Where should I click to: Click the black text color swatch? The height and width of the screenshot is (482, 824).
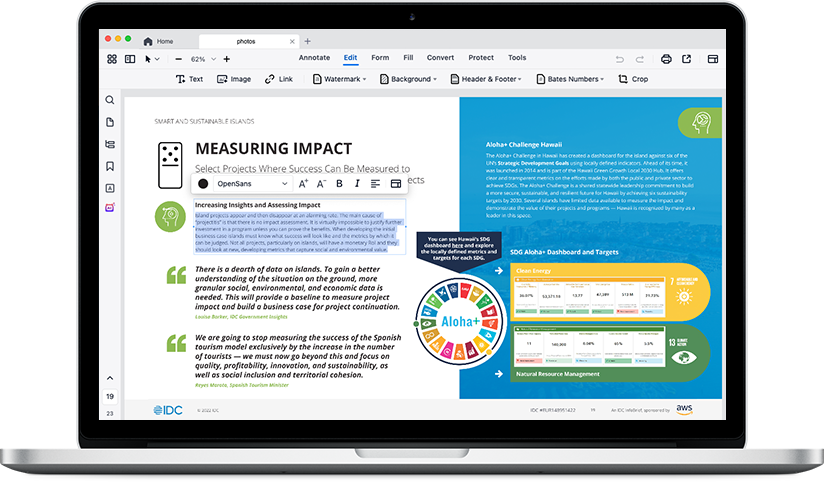click(x=203, y=183)
